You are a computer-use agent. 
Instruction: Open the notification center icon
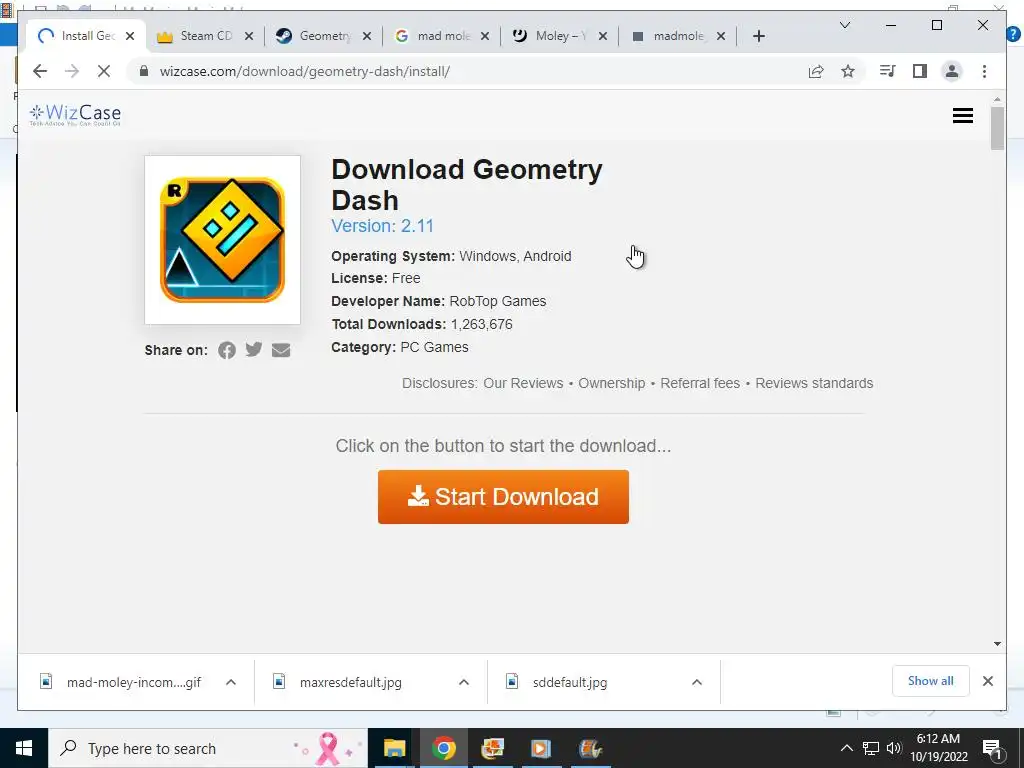click(x=992, y=748)
